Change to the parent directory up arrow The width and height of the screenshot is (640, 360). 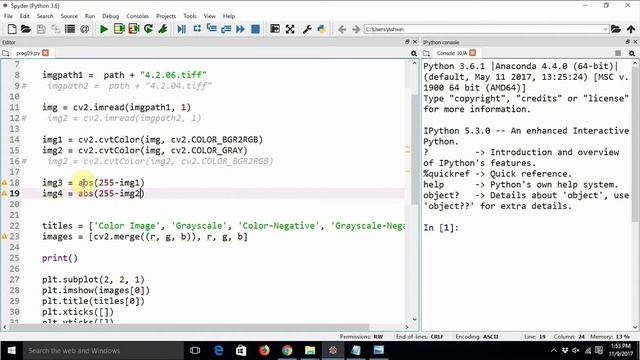tap(631, 29)
